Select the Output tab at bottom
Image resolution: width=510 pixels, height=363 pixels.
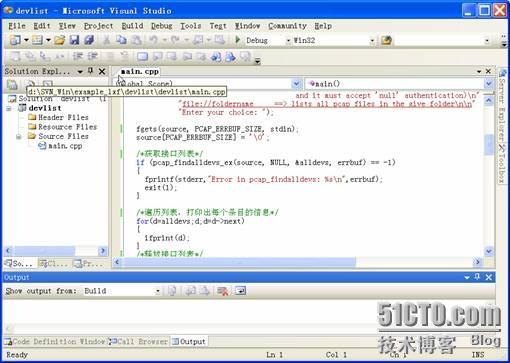point(189,341)
